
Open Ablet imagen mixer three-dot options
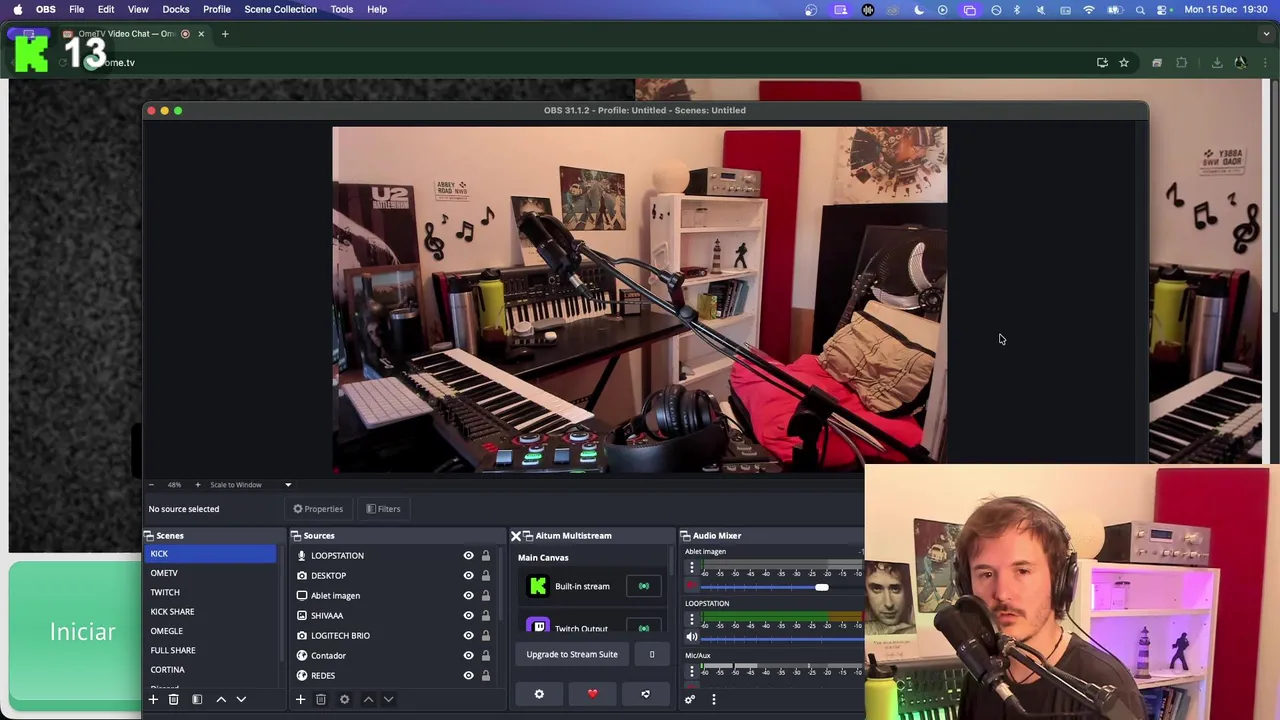(691, 568)
